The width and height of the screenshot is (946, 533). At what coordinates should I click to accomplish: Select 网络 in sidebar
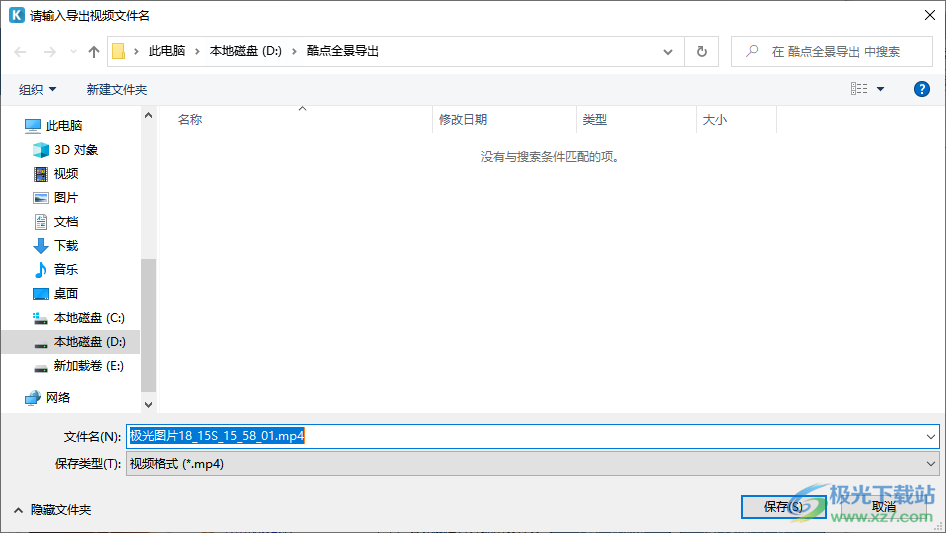48,397
